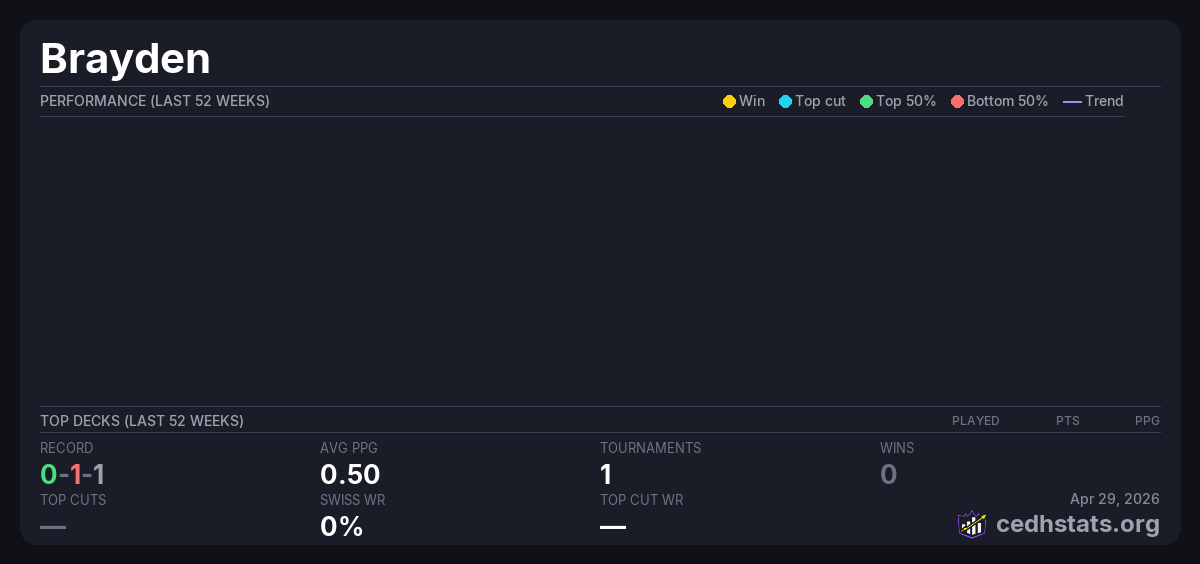This screenshot has height=564, width=1200.
Task: Click the Performance (Last 52 Weeks) header
Action: (155, 101)
